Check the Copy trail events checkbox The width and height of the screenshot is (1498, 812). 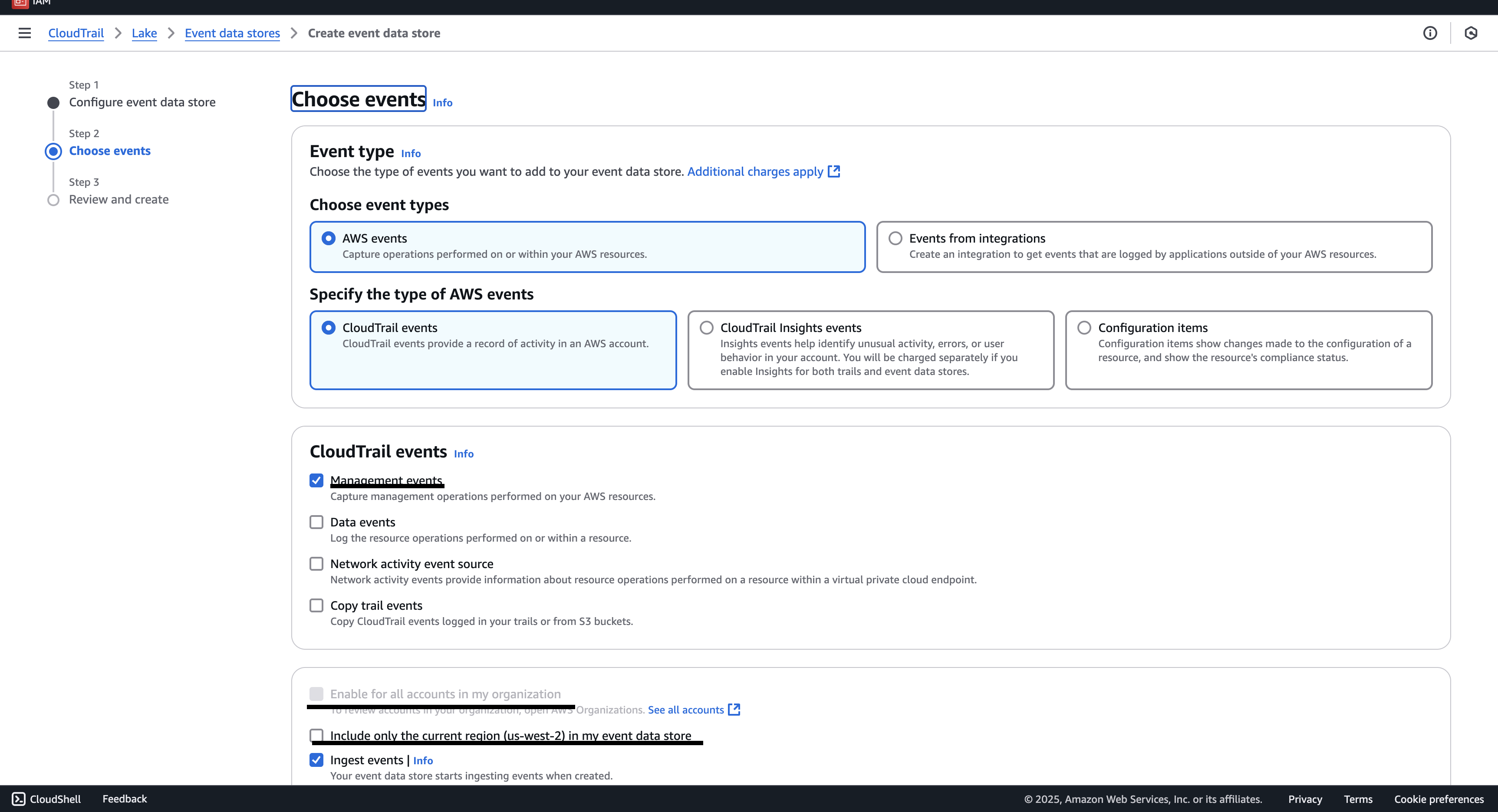tap(316, 606)
